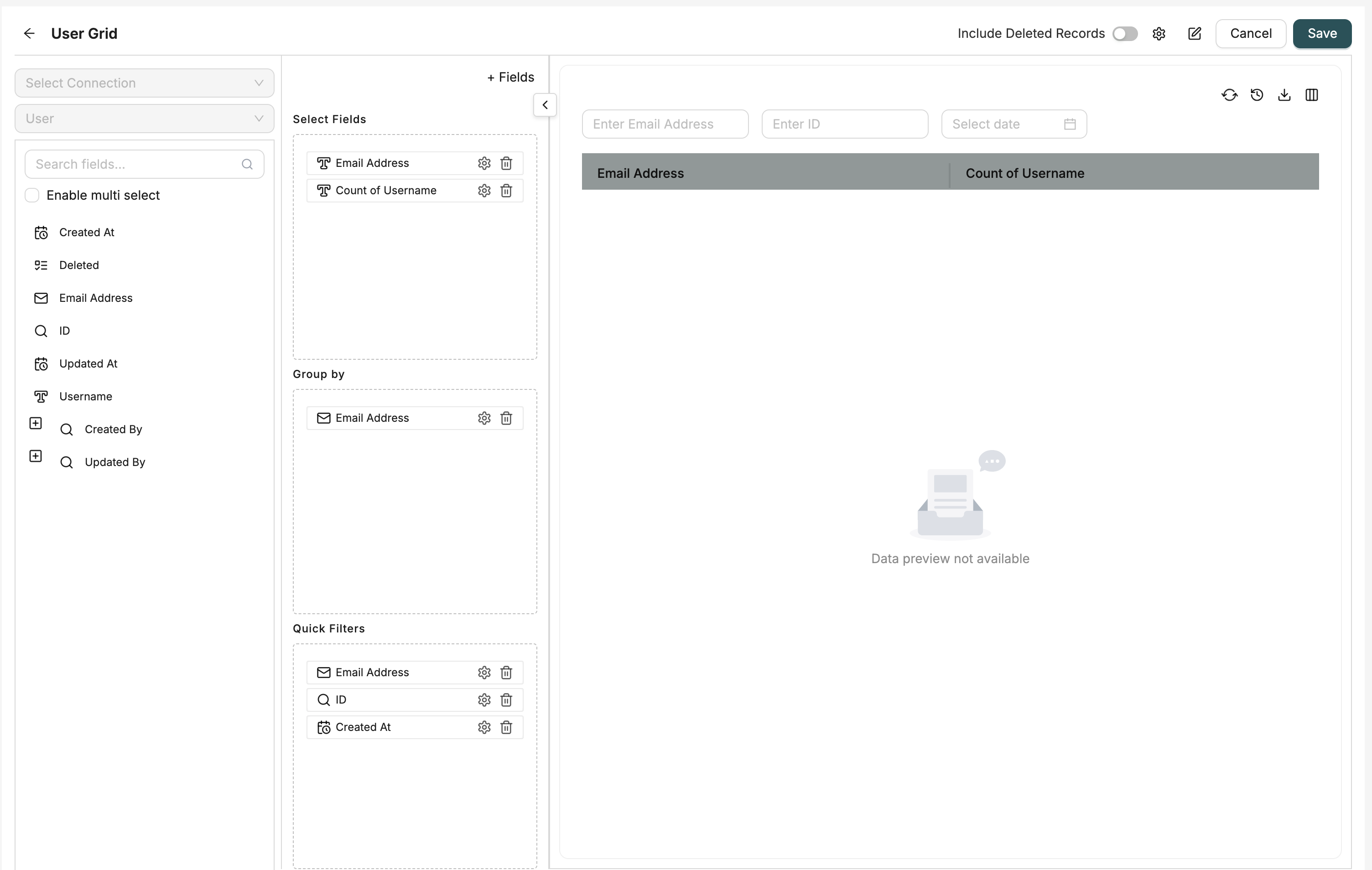Viewport: 1372px width, 870px height.
Task: Click the Save button
Action: [x=1322, y=33]
